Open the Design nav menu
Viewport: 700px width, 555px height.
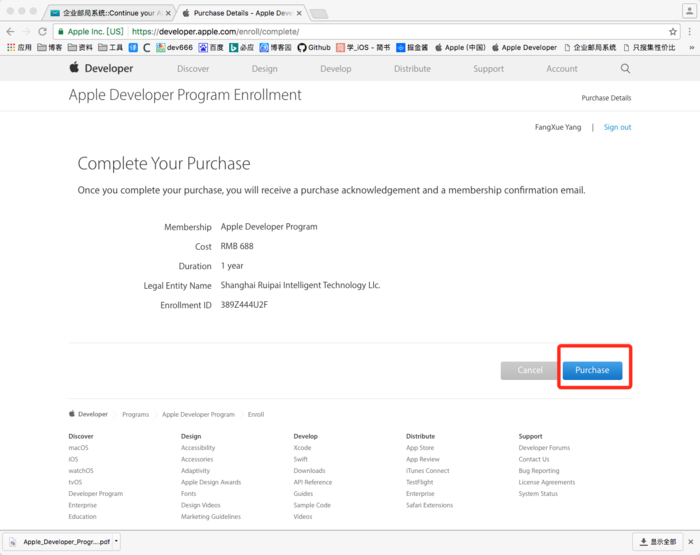coord(264,69)
